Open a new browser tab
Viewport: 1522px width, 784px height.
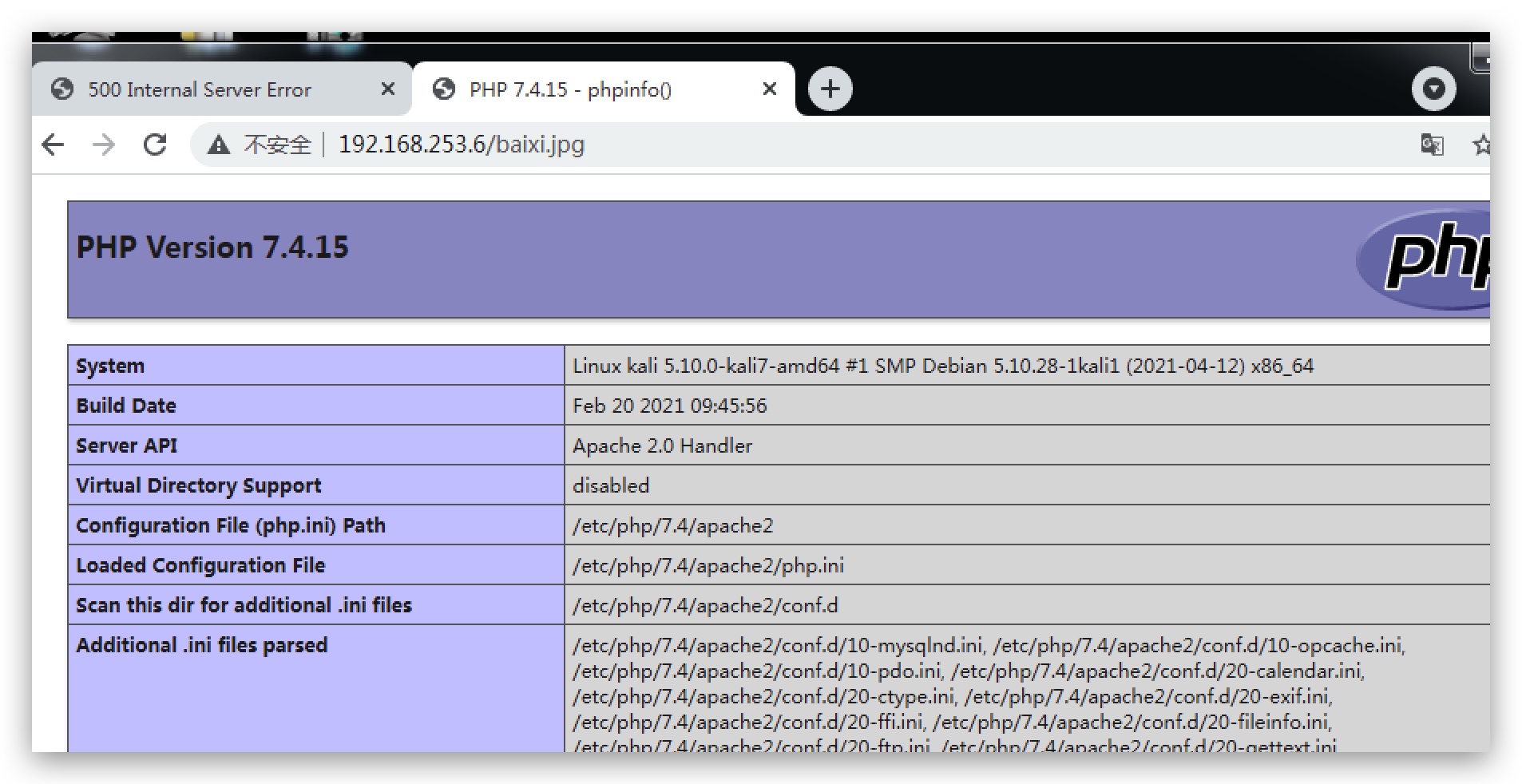830,89
